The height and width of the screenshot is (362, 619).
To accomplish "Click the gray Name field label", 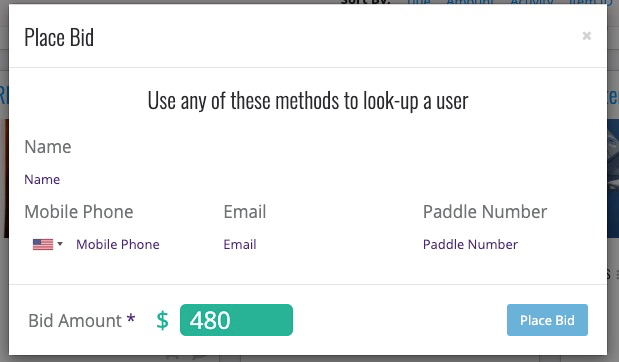I will [48, 147].
